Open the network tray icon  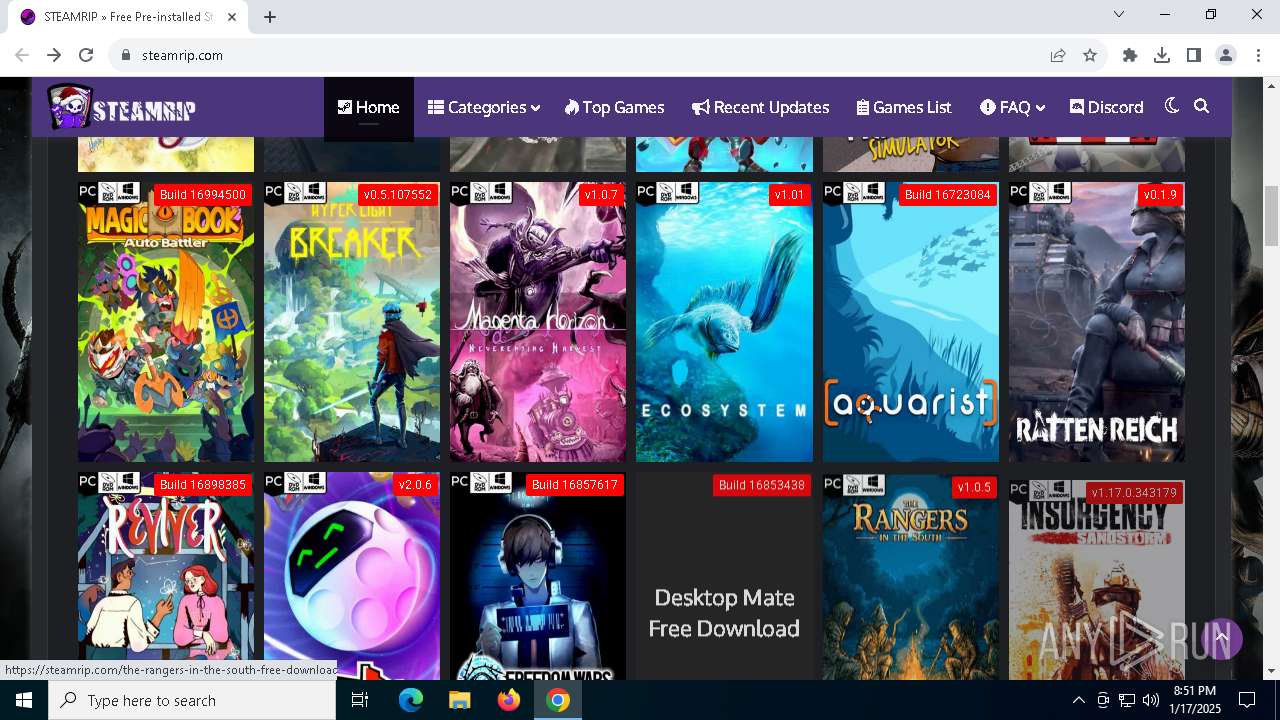(x=1127, y=700)
